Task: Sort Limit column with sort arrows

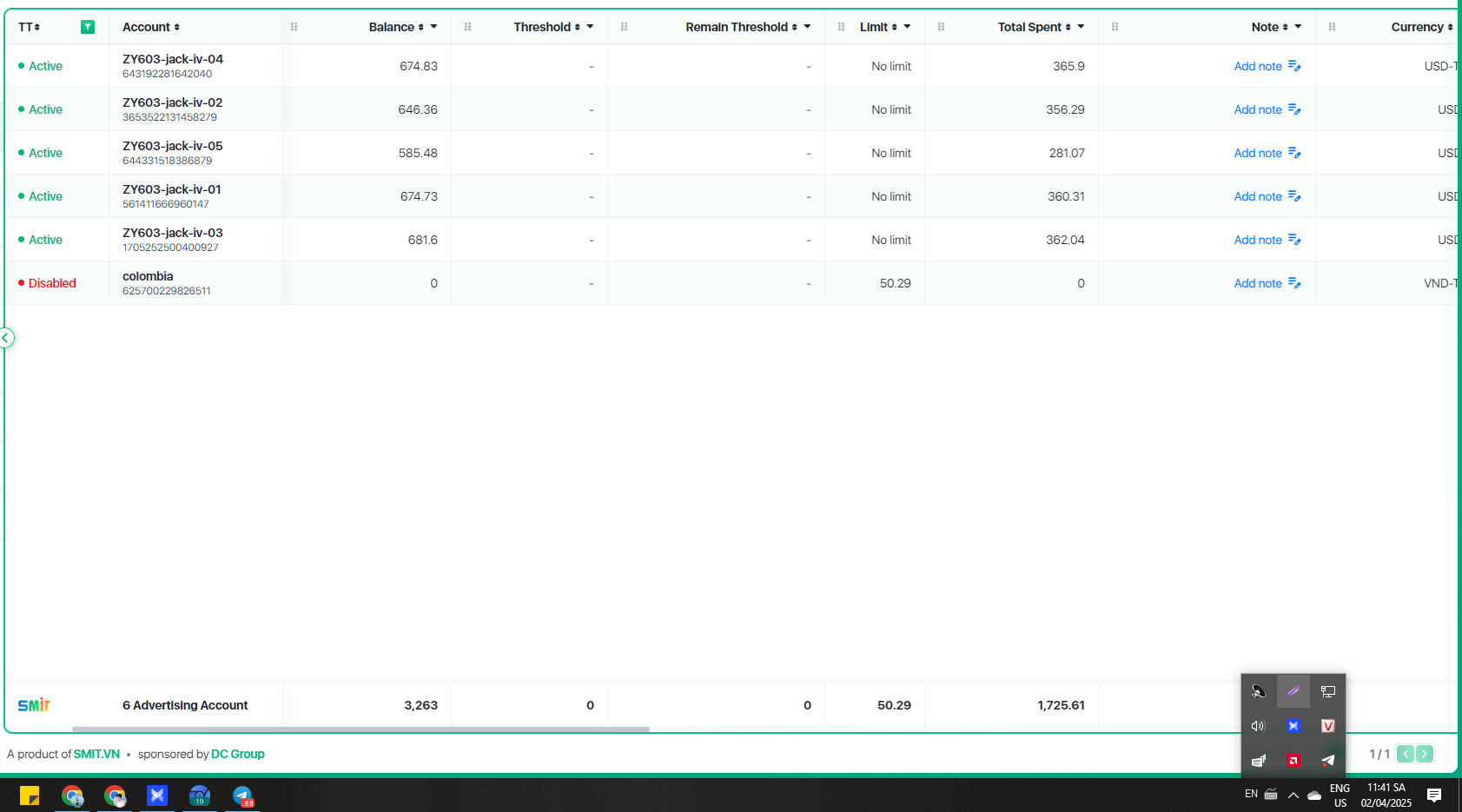Action: click(x=895, y=27)
